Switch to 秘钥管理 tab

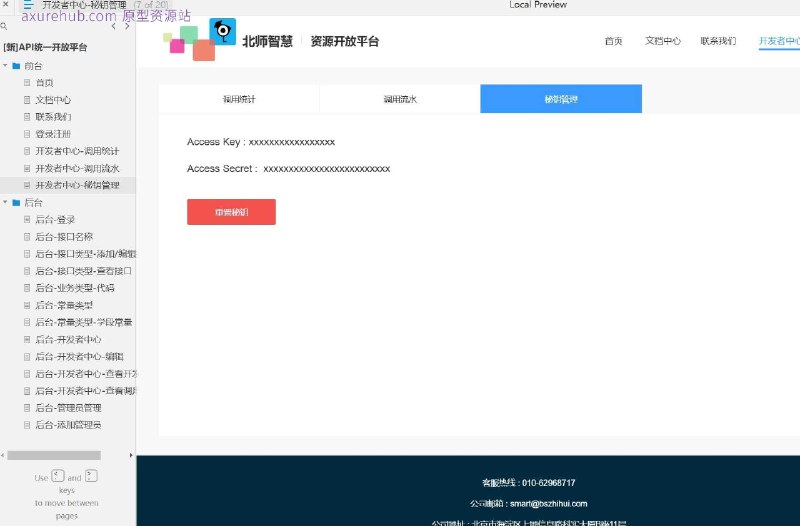(x=561, y=99)
